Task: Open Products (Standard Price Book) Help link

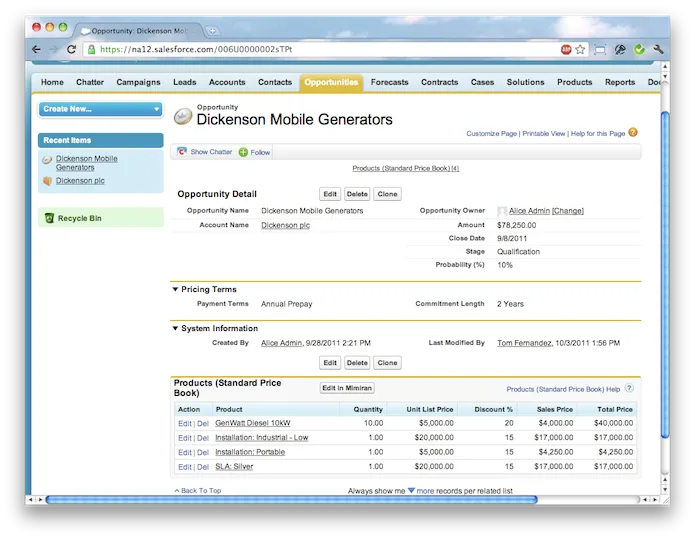Action: coord(563,389)
